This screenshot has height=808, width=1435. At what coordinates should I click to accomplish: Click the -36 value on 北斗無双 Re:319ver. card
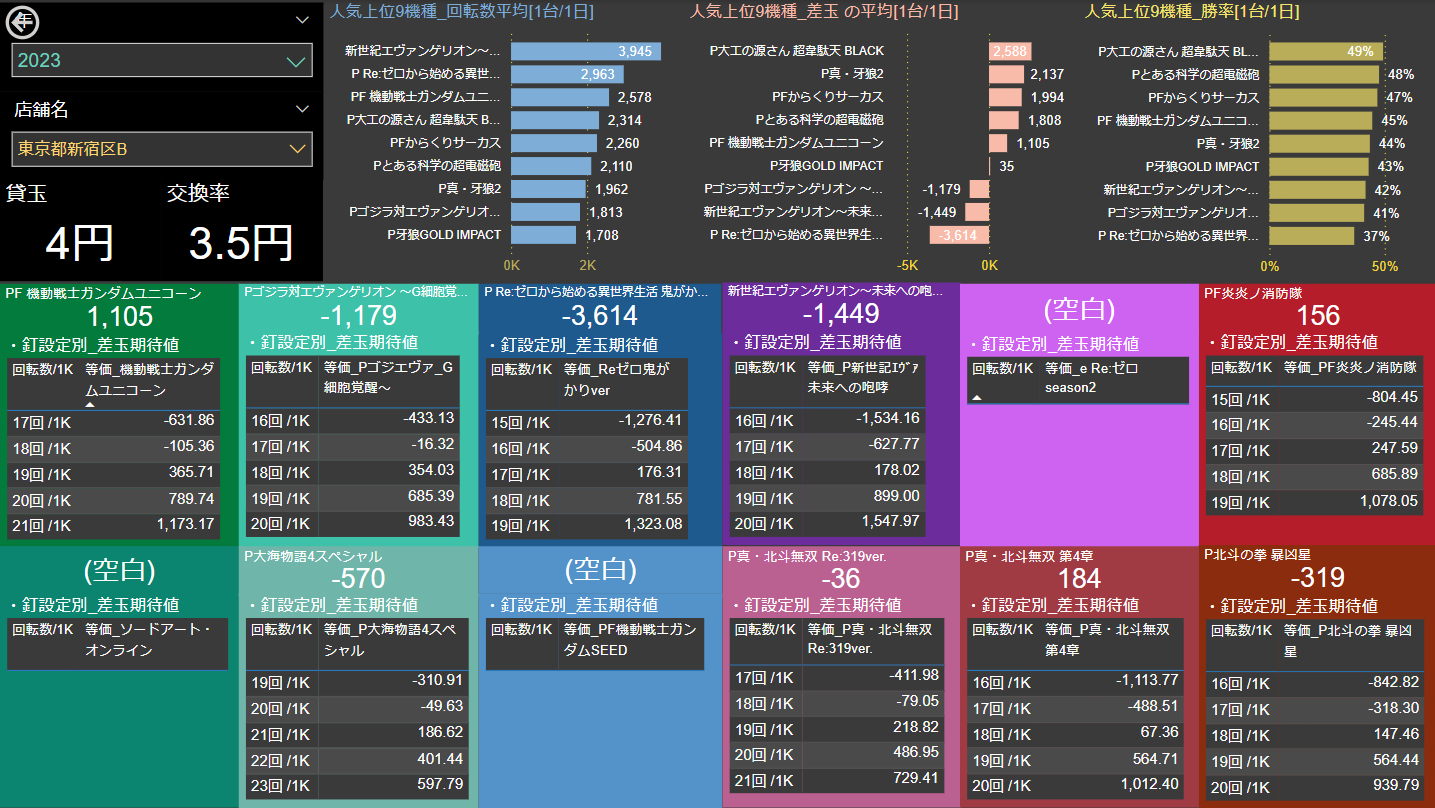tap(840, 579)
